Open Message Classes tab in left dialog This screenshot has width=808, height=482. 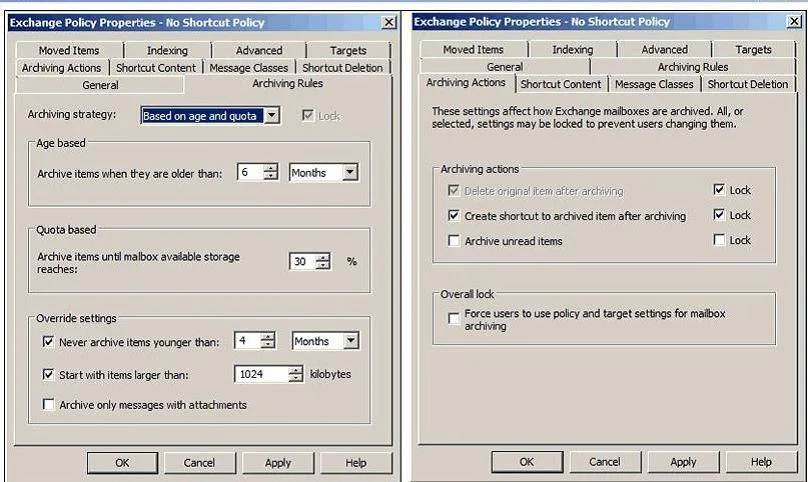point(248,68)
